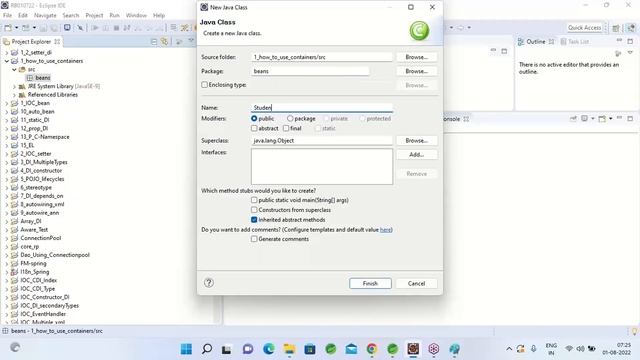Check the abstract modifier checkbox
The image size is (640, 360).
click(x=254, y=128)
